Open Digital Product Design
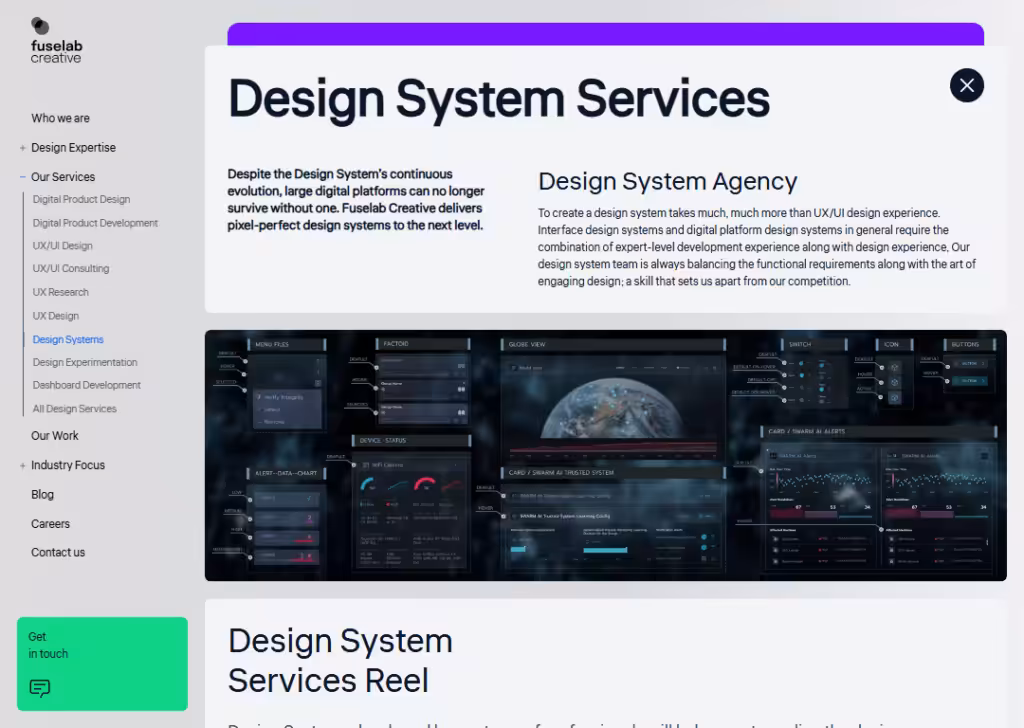 pyautogui.click(x=80, y=199)
